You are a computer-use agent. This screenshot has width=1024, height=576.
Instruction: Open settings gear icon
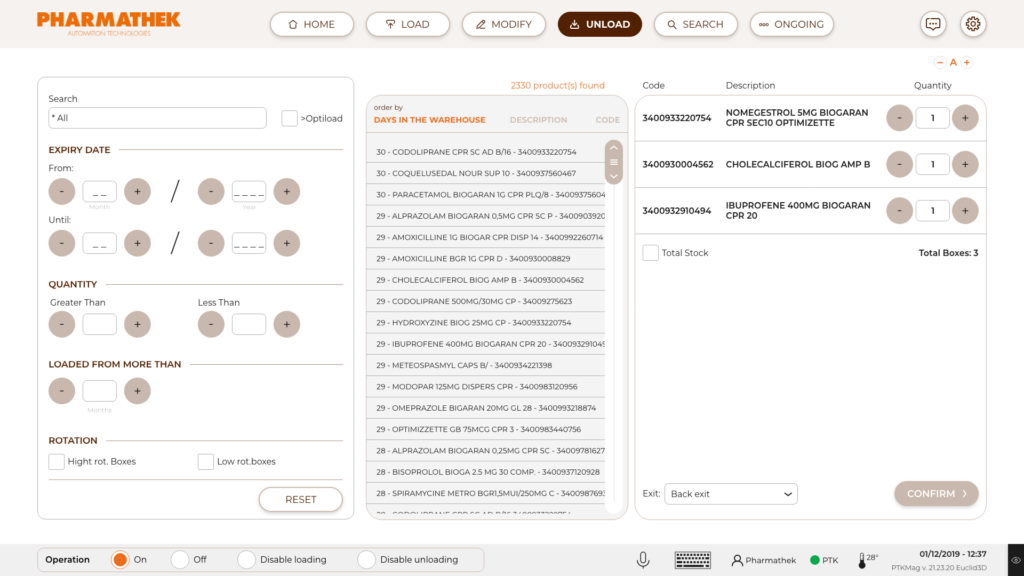pyautogui.click(x=972, y=24)
